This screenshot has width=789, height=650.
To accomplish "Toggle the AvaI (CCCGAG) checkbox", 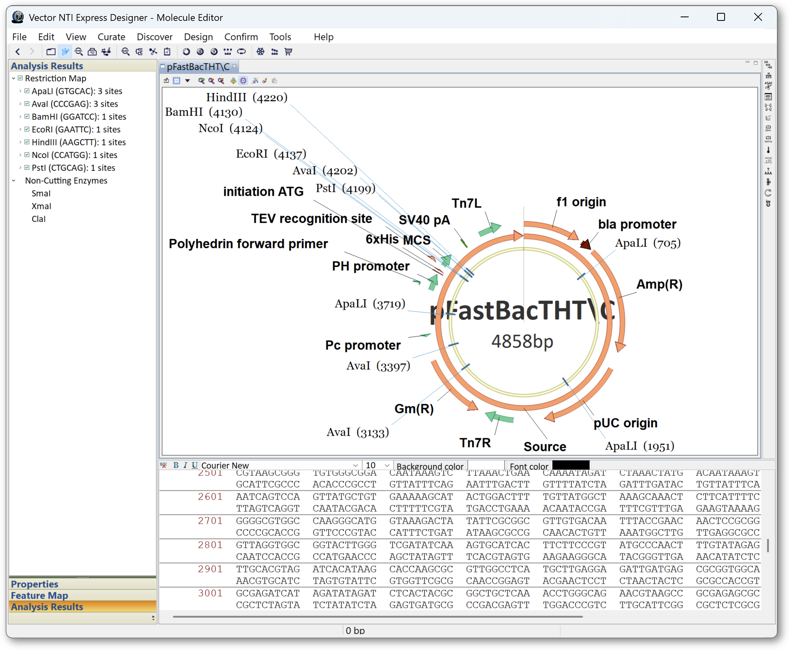I will (x=27, y=104).
